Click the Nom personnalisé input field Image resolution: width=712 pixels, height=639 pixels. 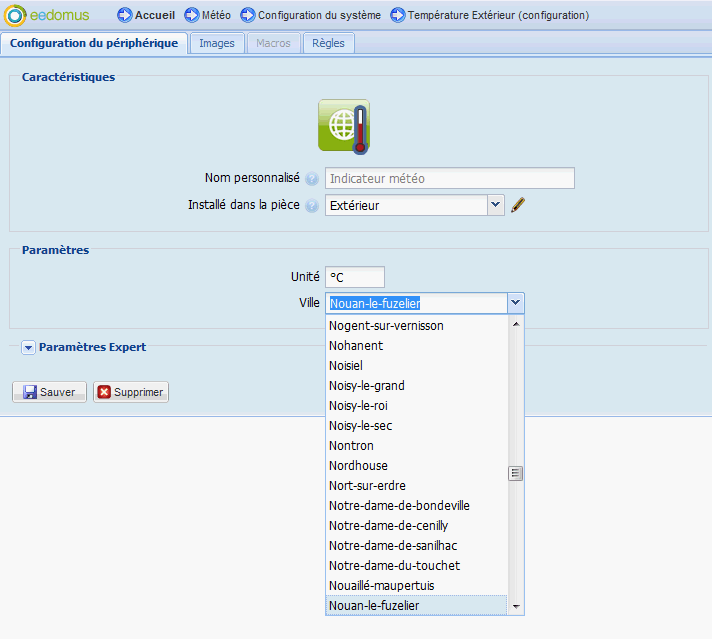[x=450, y=178]
